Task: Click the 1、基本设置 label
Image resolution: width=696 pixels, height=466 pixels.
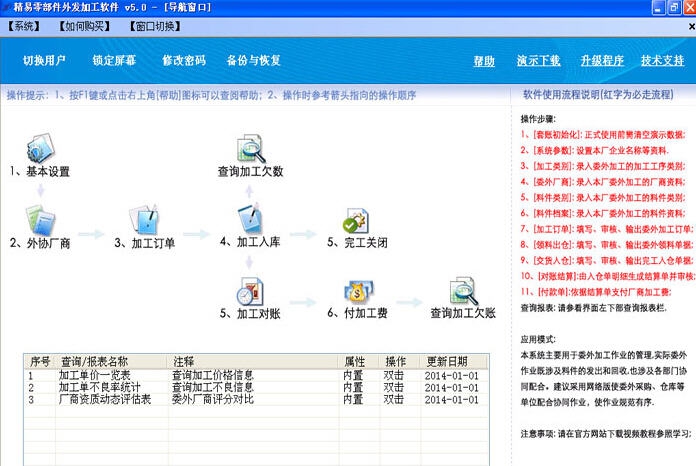Action: pyautogui.click(x=40, y=171)
